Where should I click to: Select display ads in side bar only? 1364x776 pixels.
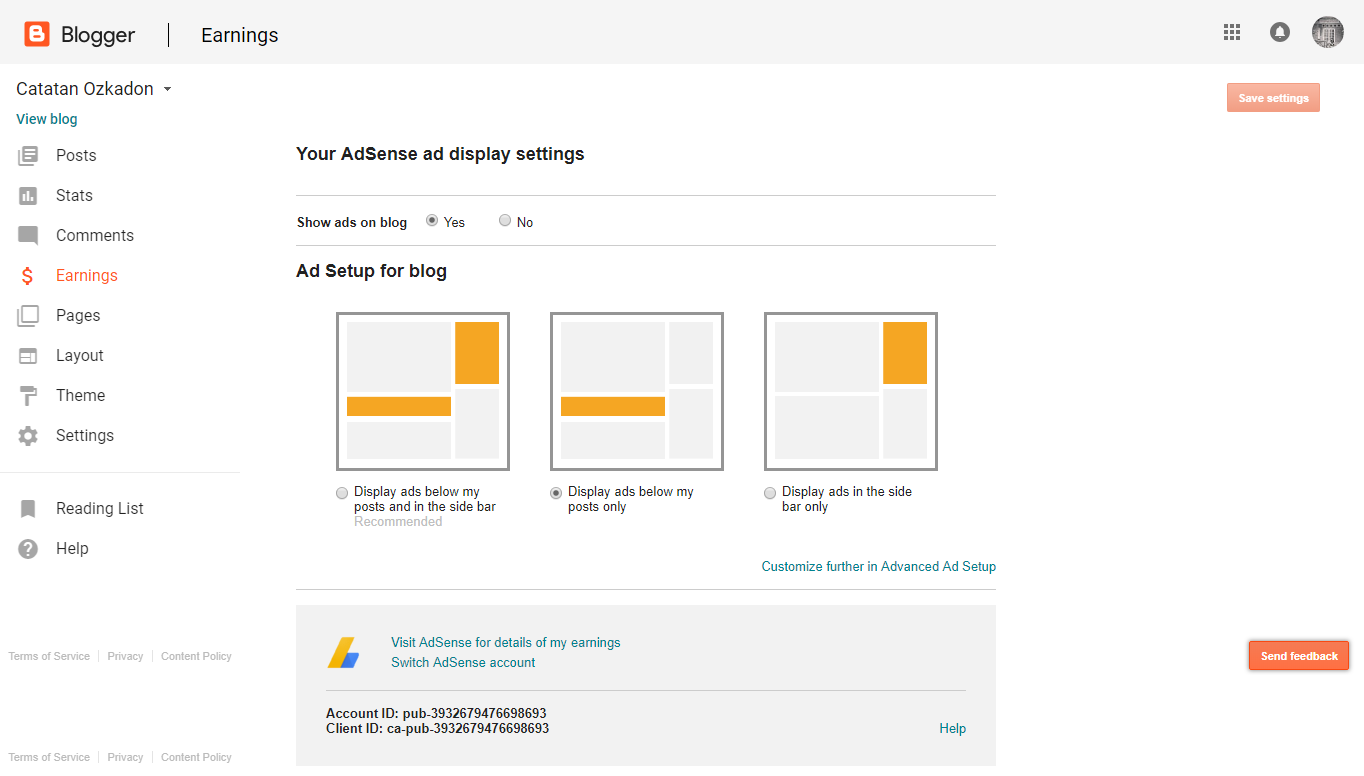point(770,493)
